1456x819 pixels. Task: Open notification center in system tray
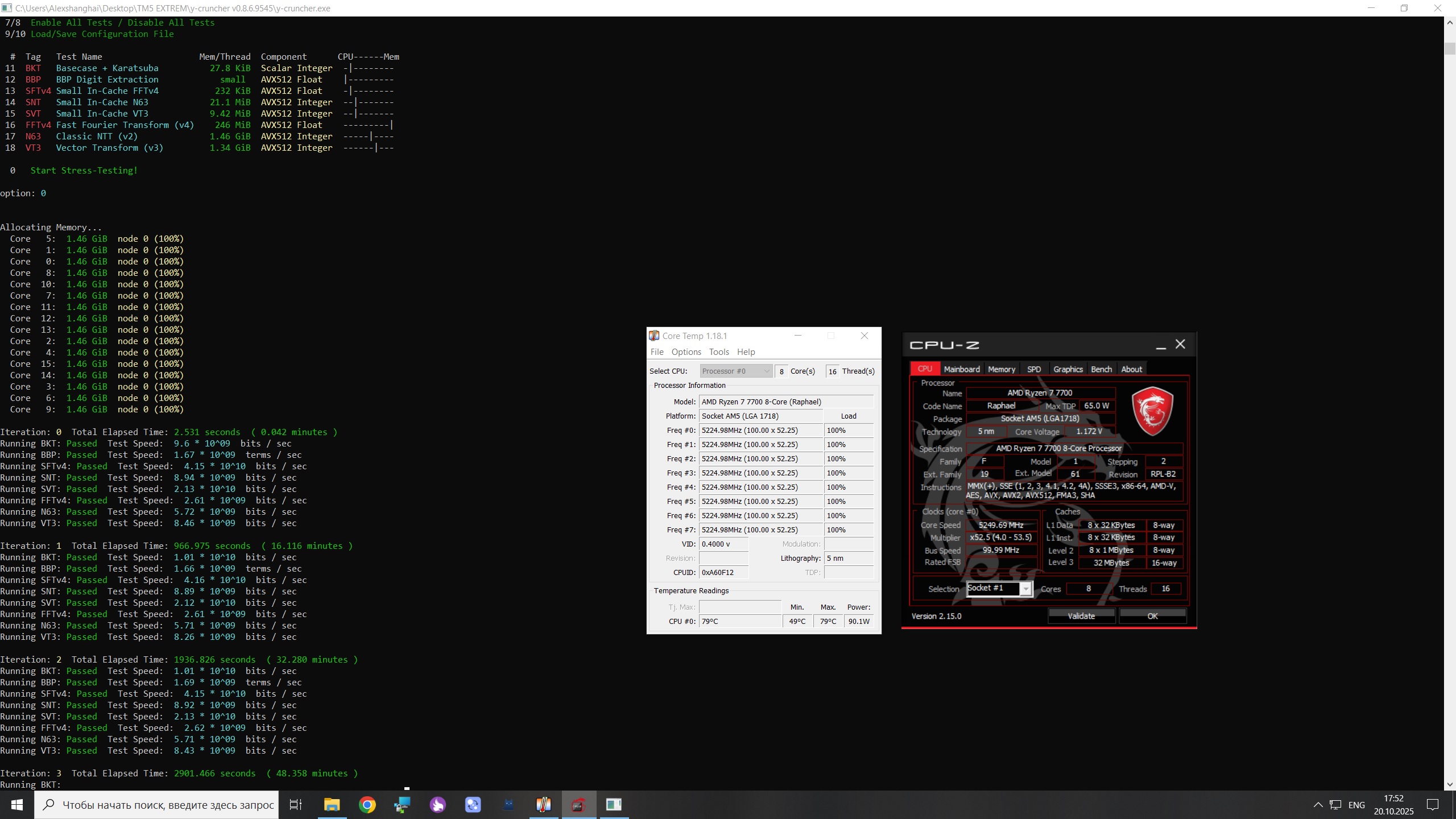point(1433,805)
